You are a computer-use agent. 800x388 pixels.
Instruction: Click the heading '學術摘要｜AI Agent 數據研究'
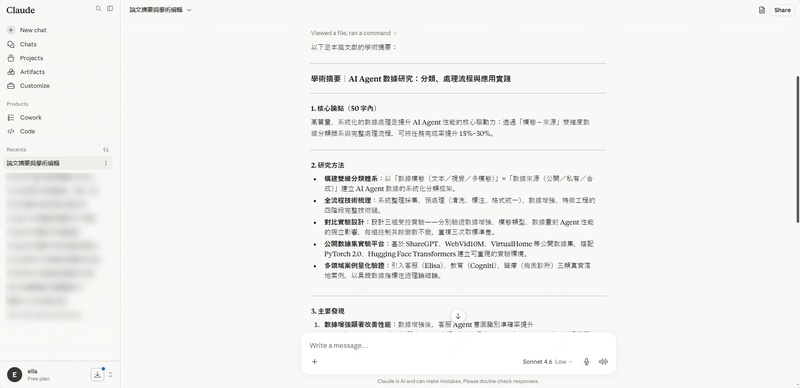pyautogui.click(x=411, y=79)
